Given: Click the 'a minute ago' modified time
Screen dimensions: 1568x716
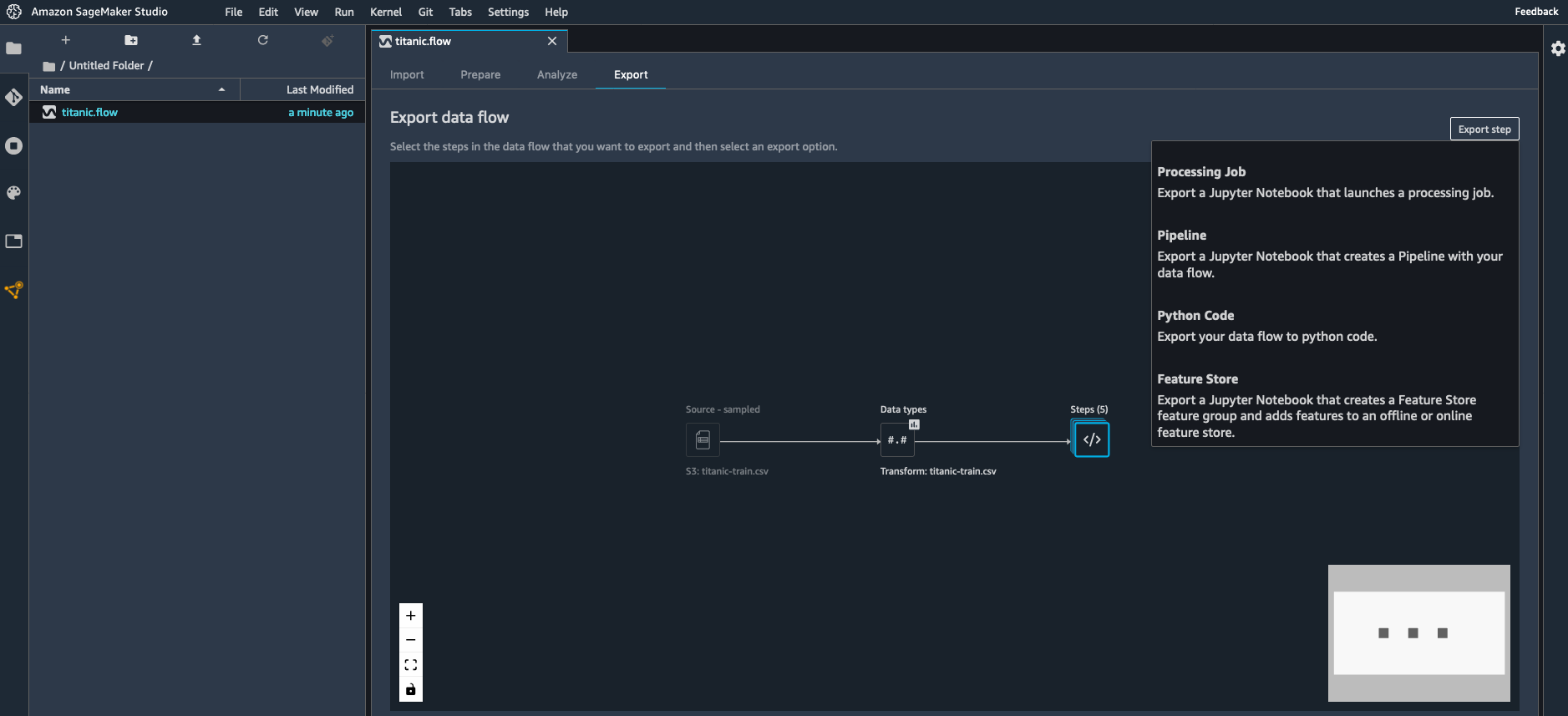Looking at the screenshot, I should click(x=321, y=112).
